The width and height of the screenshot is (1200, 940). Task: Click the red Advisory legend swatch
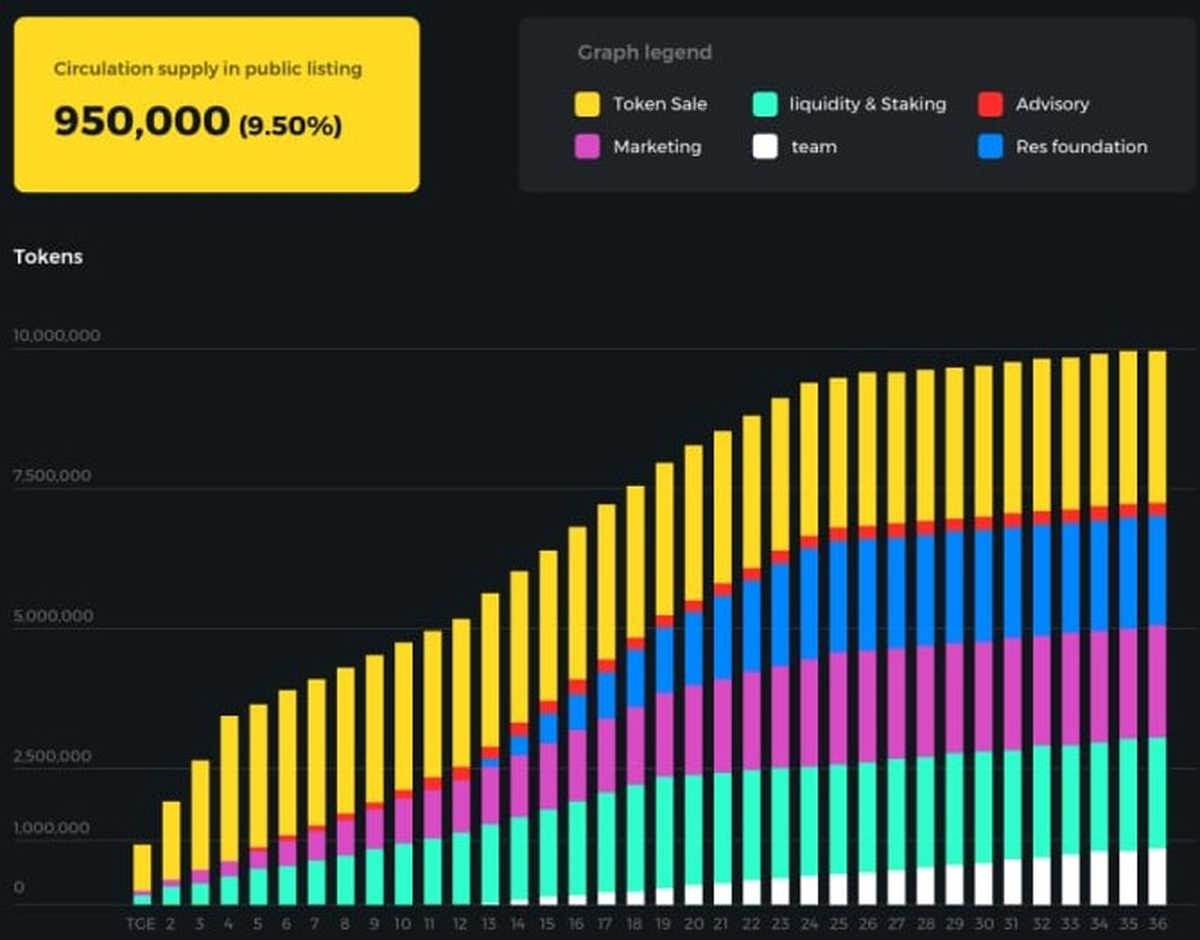pyautogui.click(x=990, y=104)
